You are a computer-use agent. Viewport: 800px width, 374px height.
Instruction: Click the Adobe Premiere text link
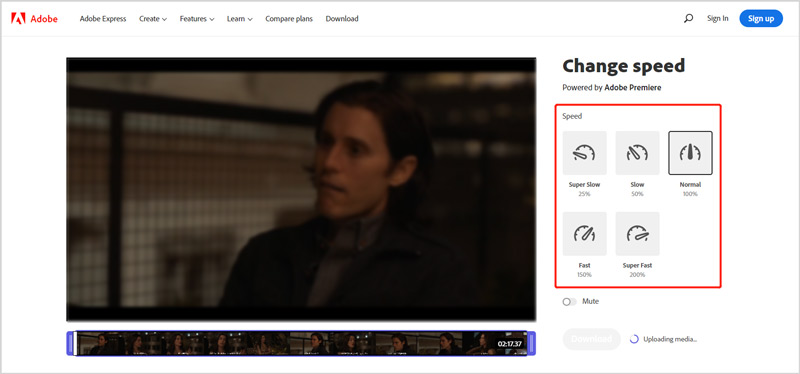click(633, 88)
